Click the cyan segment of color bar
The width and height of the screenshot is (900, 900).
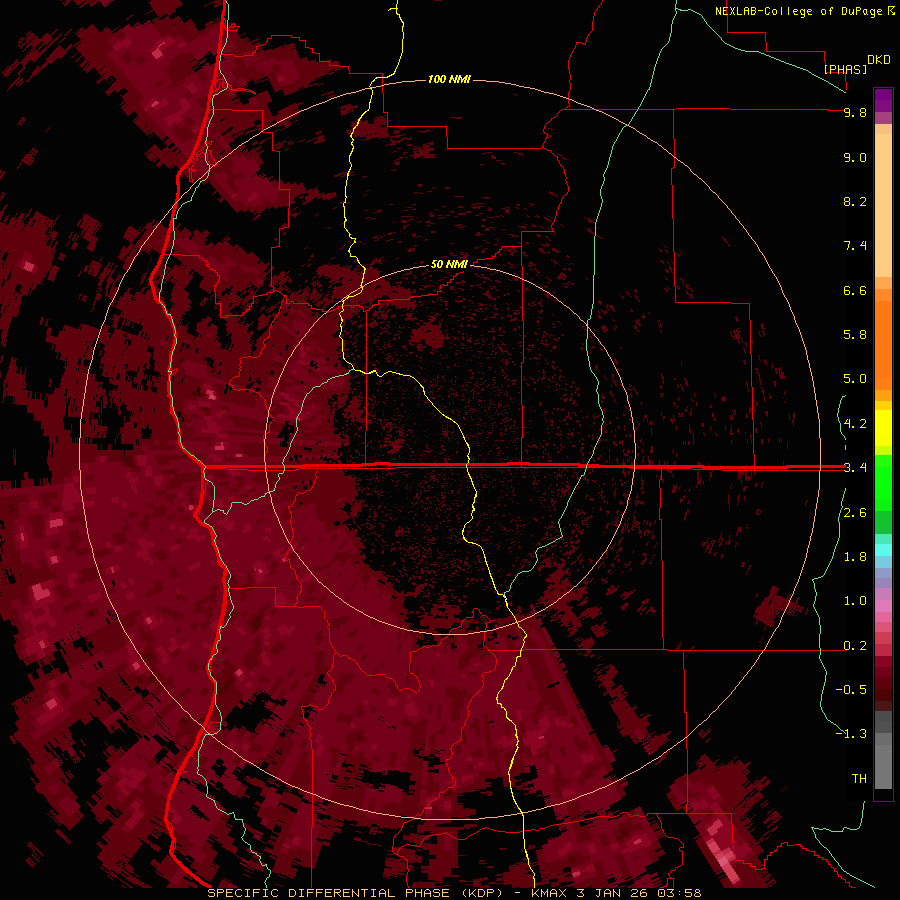tap(883, 550)
